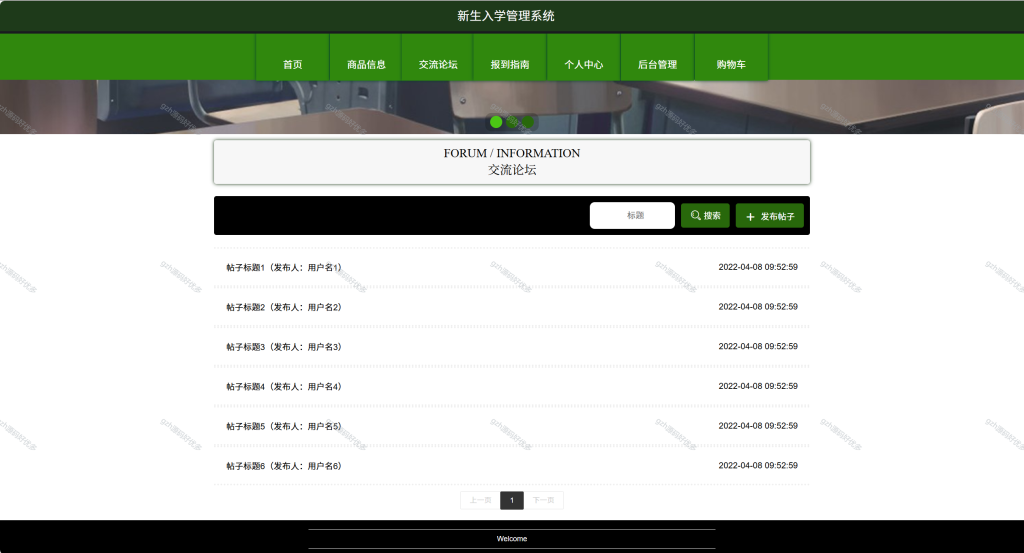Viewport: 1024px width, 553px height.
Task: Click the classroom banner image
Action: 512,107
